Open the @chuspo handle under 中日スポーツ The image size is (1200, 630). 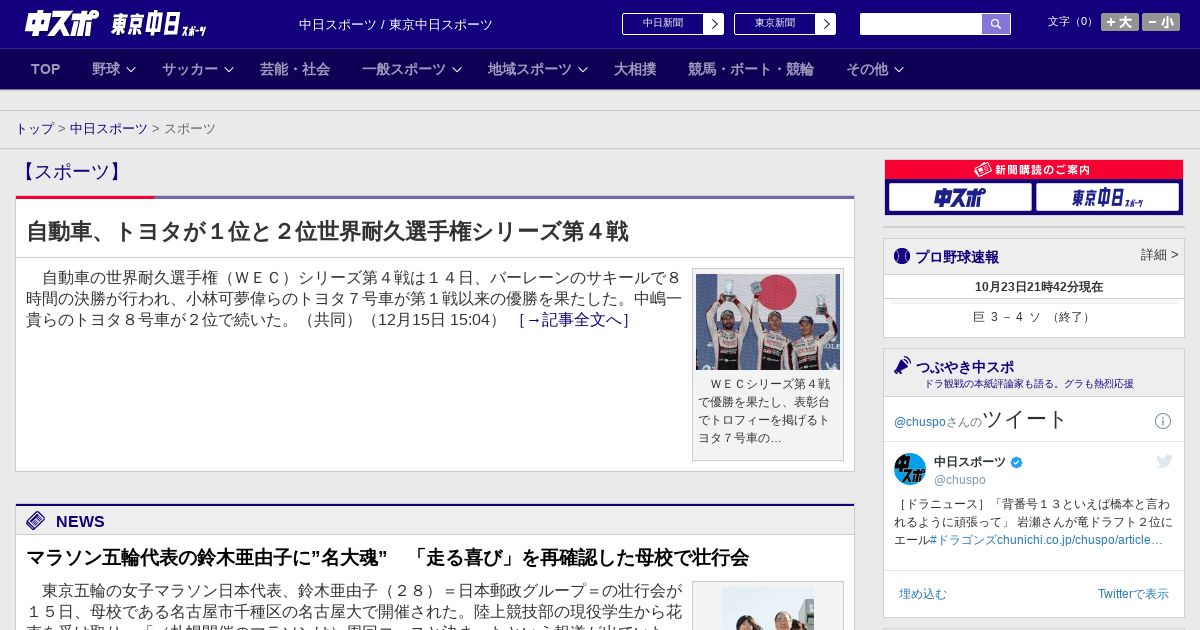960,480
